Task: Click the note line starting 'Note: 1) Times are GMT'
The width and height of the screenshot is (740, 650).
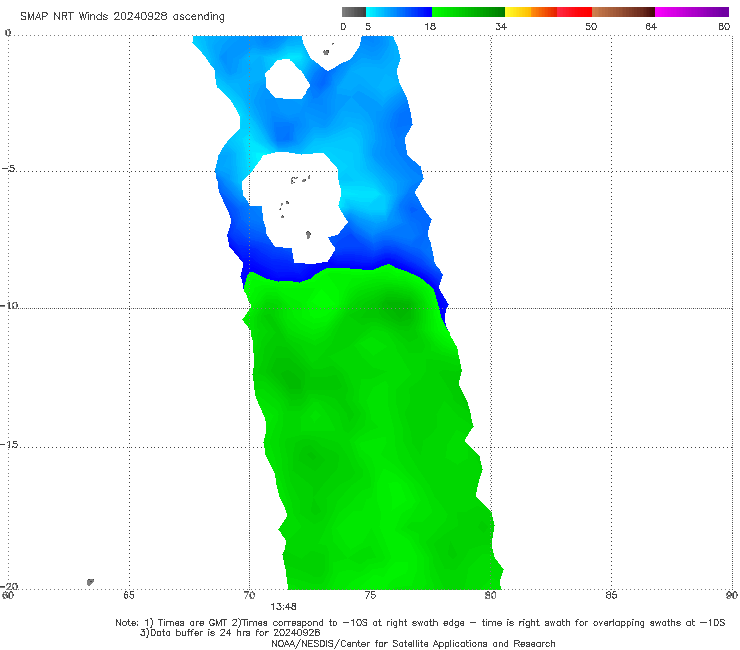Action: (x=420, y=623)
